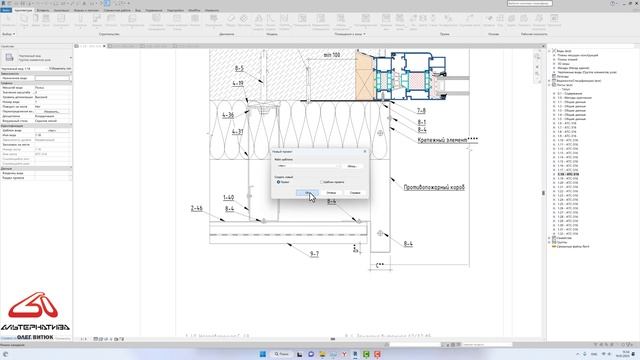This screenshot has width=640, height=360.
Task: Expand the Семейства node in project browser
Action: click(549, 238)
